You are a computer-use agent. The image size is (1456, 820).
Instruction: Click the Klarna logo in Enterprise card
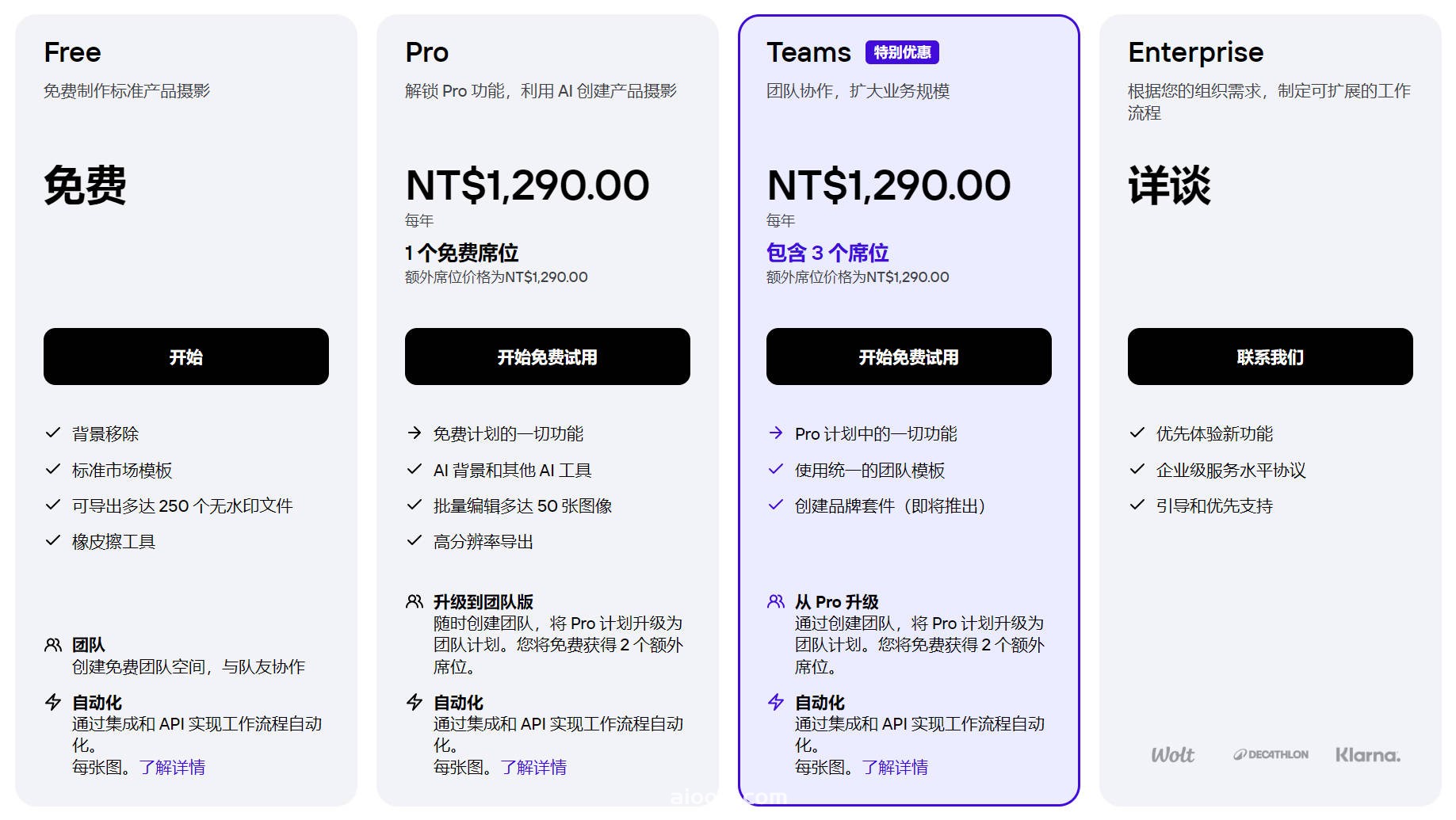tap(1368, 755)
